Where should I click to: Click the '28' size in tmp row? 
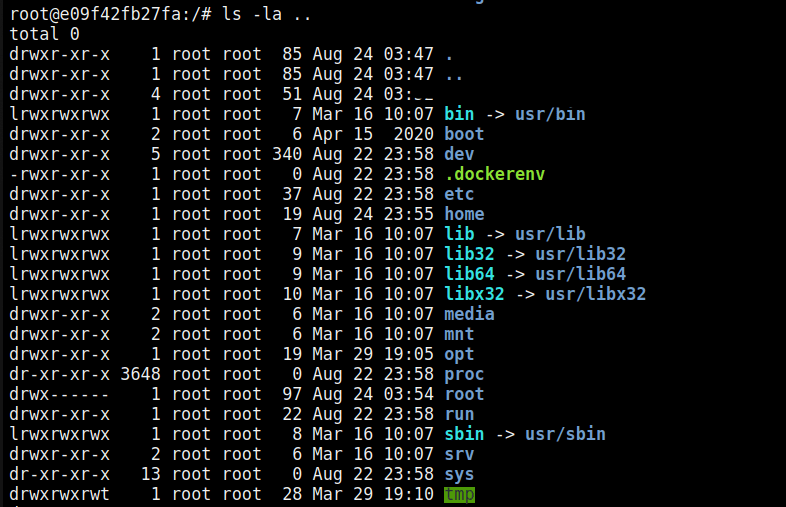(x=292, y=494)
